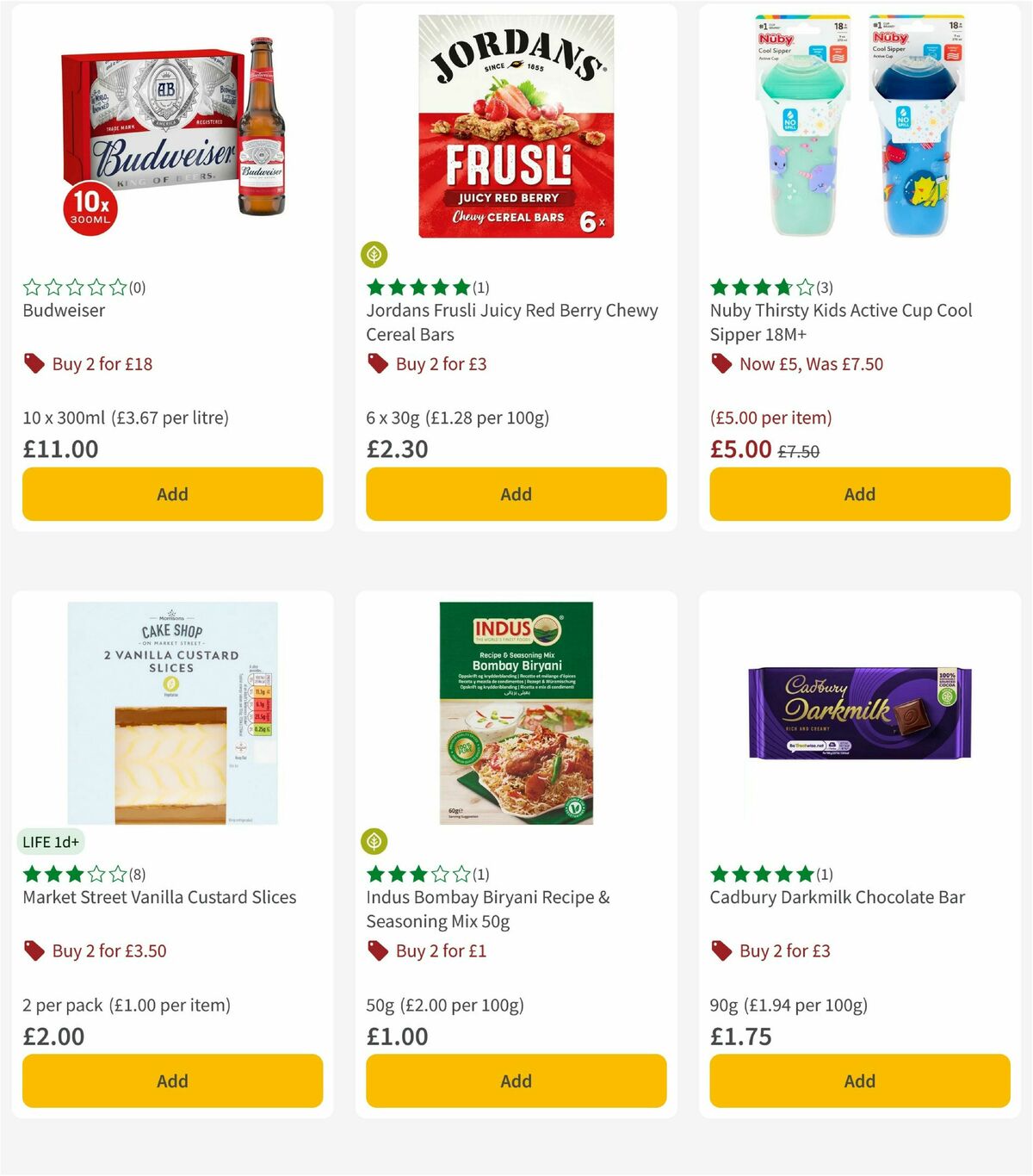Click the offer tag icon on Vanilla Custard Slices
This screenshot has height=1176, width=1033.
(x=34, y=950)
